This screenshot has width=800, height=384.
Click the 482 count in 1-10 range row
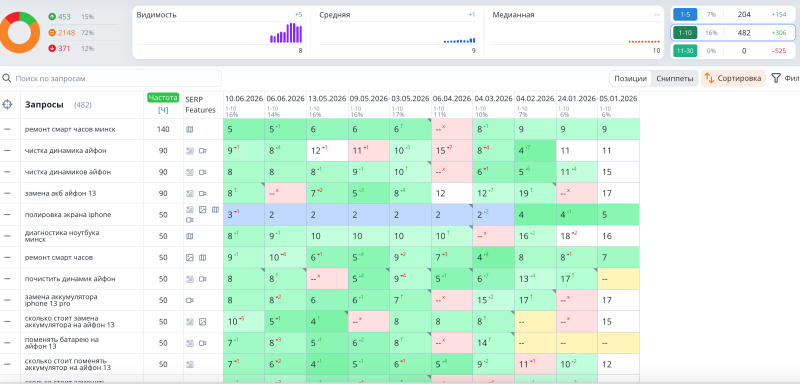744,33
